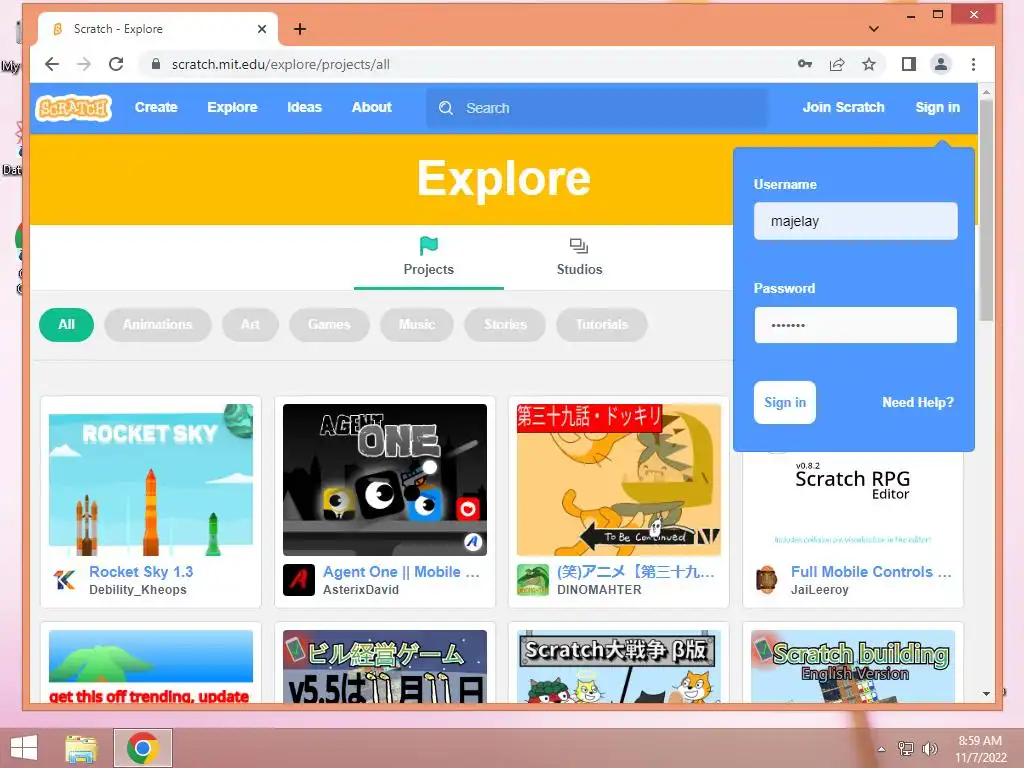
Task: Open the Japanese anime episode thumbnail
Action: (618, 480)
